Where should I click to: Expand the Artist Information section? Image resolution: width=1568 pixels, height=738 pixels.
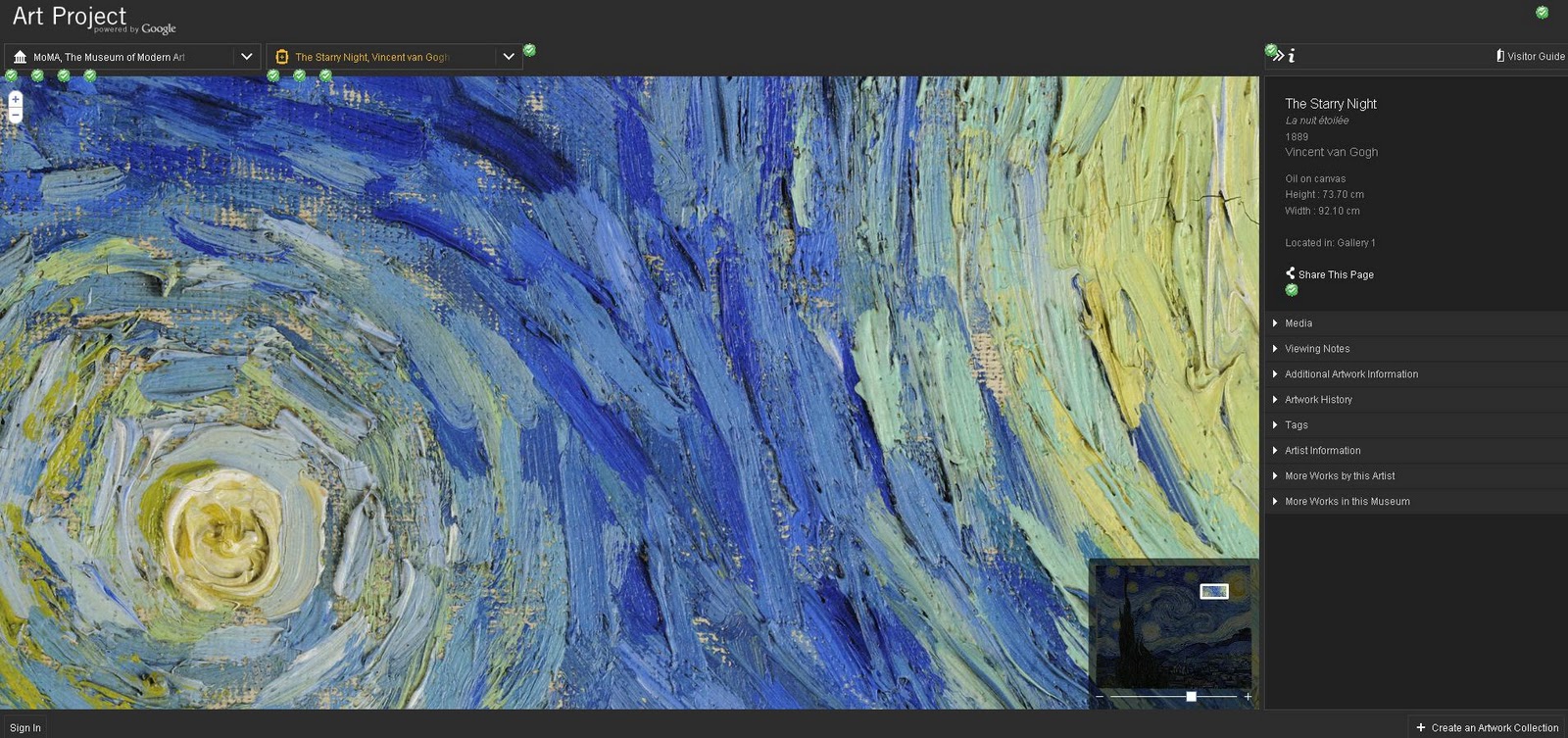(1416, 451)
